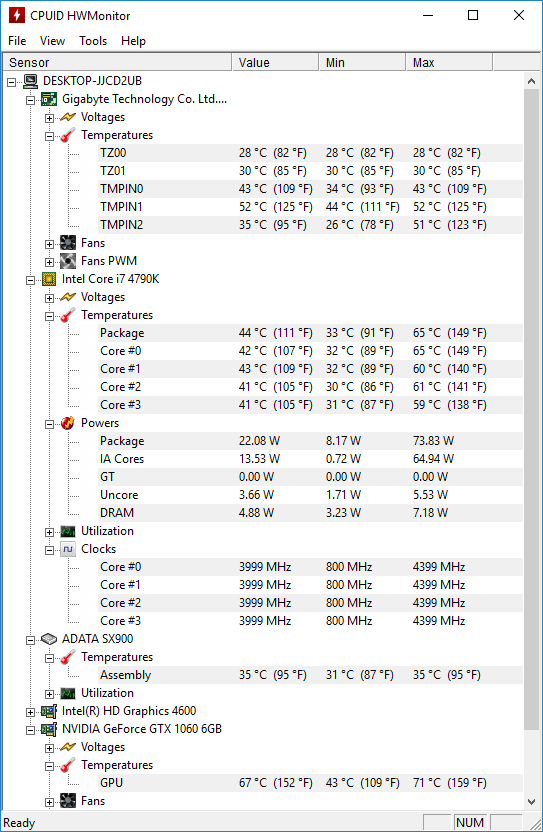Select the TZ00 temperature row
Viewport: 543px width, 832px height.
tap(311, 153)
